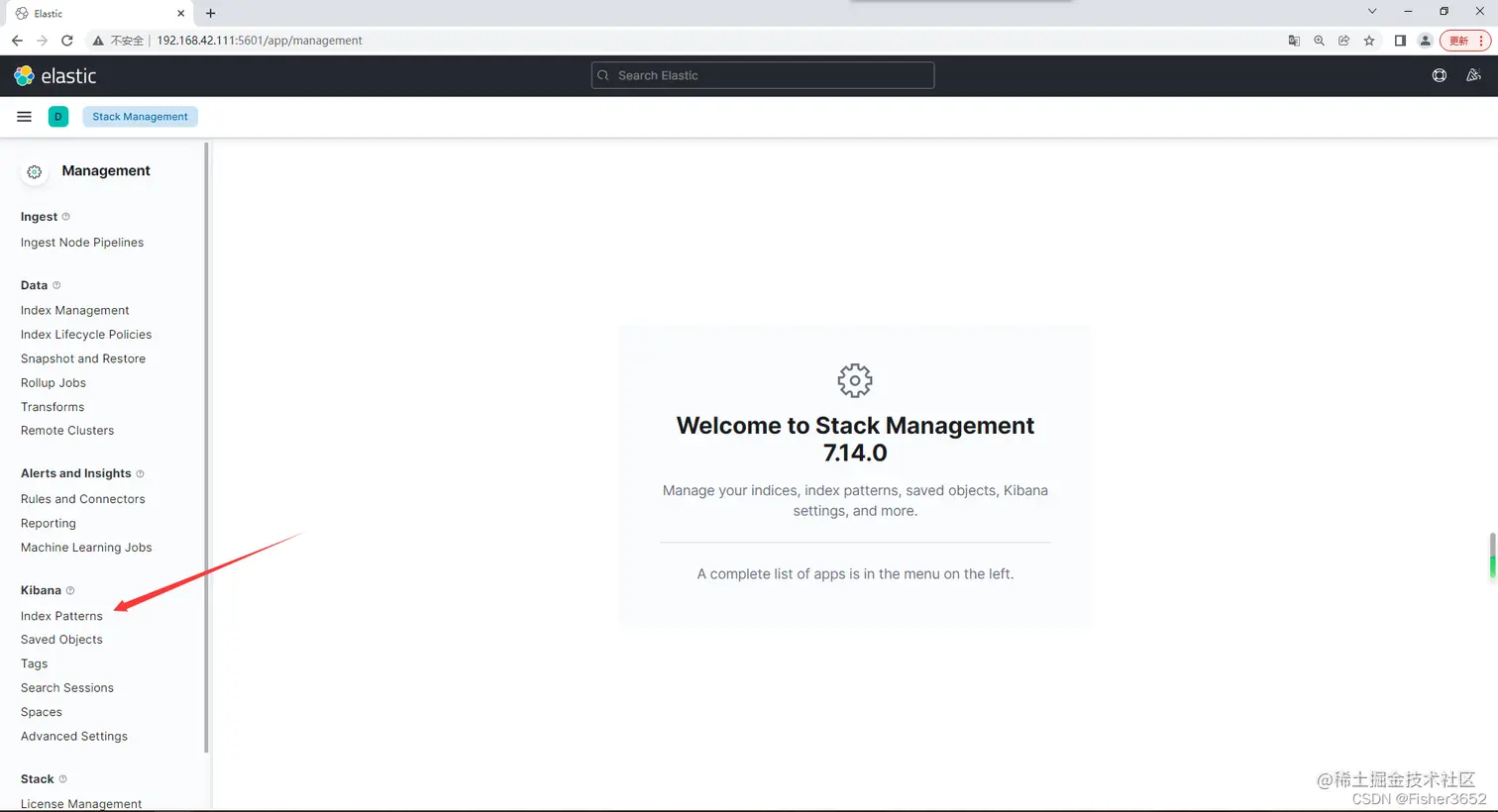This screenshot has height=812, width=1498.
Task: Focus the Search Elastic field
Action: tap(763, 75)
